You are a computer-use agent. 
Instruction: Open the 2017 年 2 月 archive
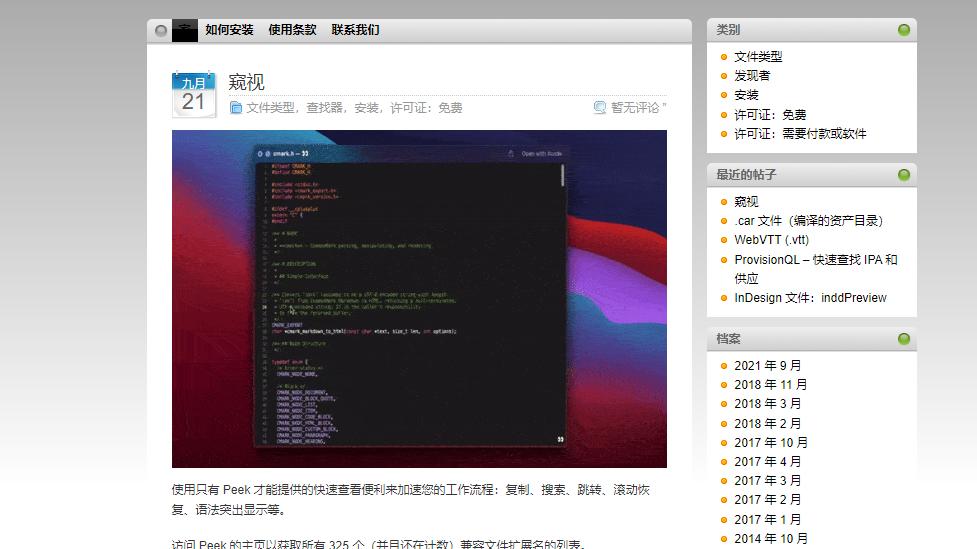pos(768,500)
